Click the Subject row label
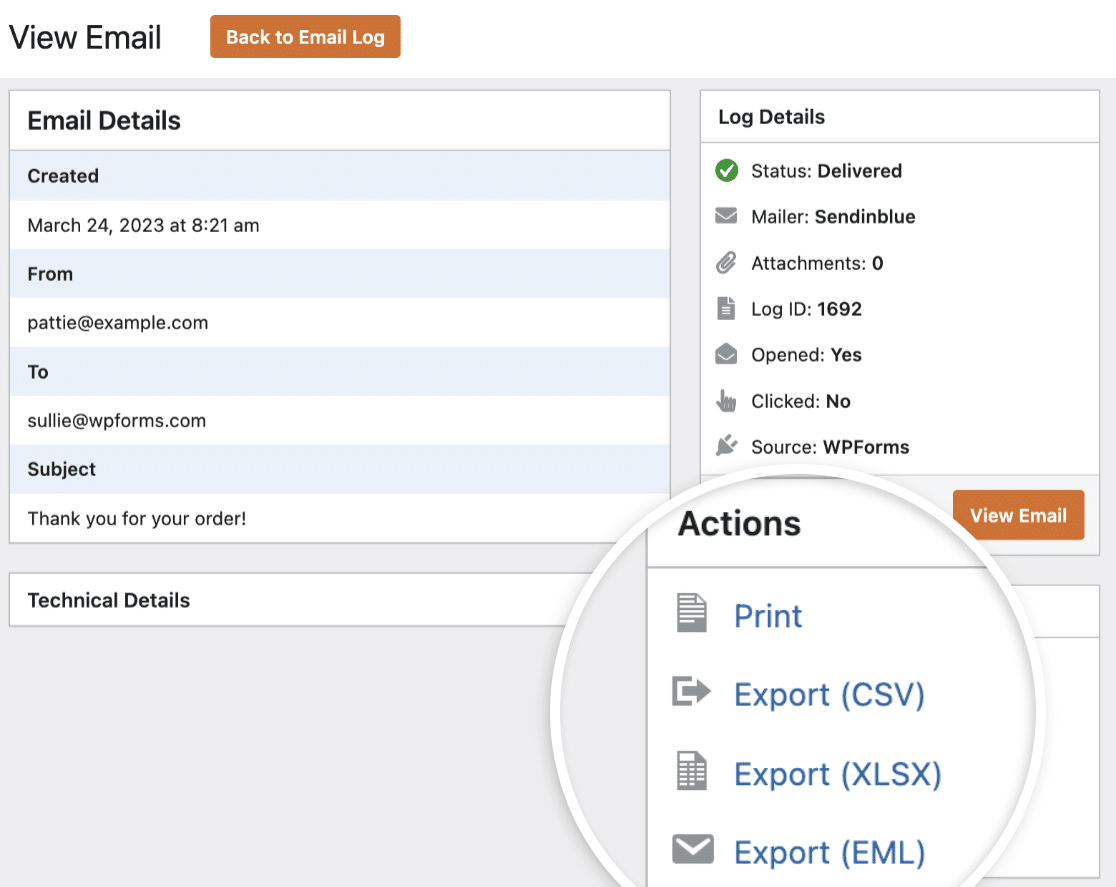The width and height of the screenshot is (1116, 887). coord(61,469)
